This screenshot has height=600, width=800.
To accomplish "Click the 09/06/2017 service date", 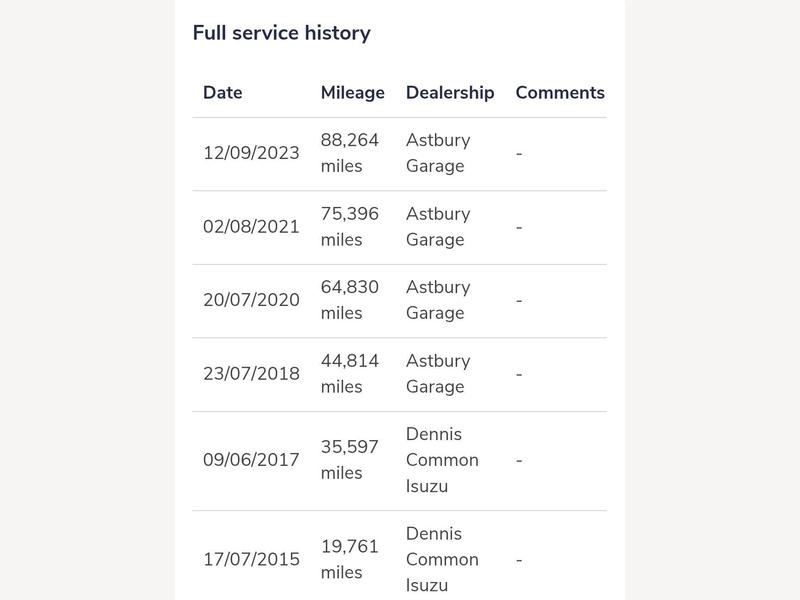I will click(x=251, y=460).
